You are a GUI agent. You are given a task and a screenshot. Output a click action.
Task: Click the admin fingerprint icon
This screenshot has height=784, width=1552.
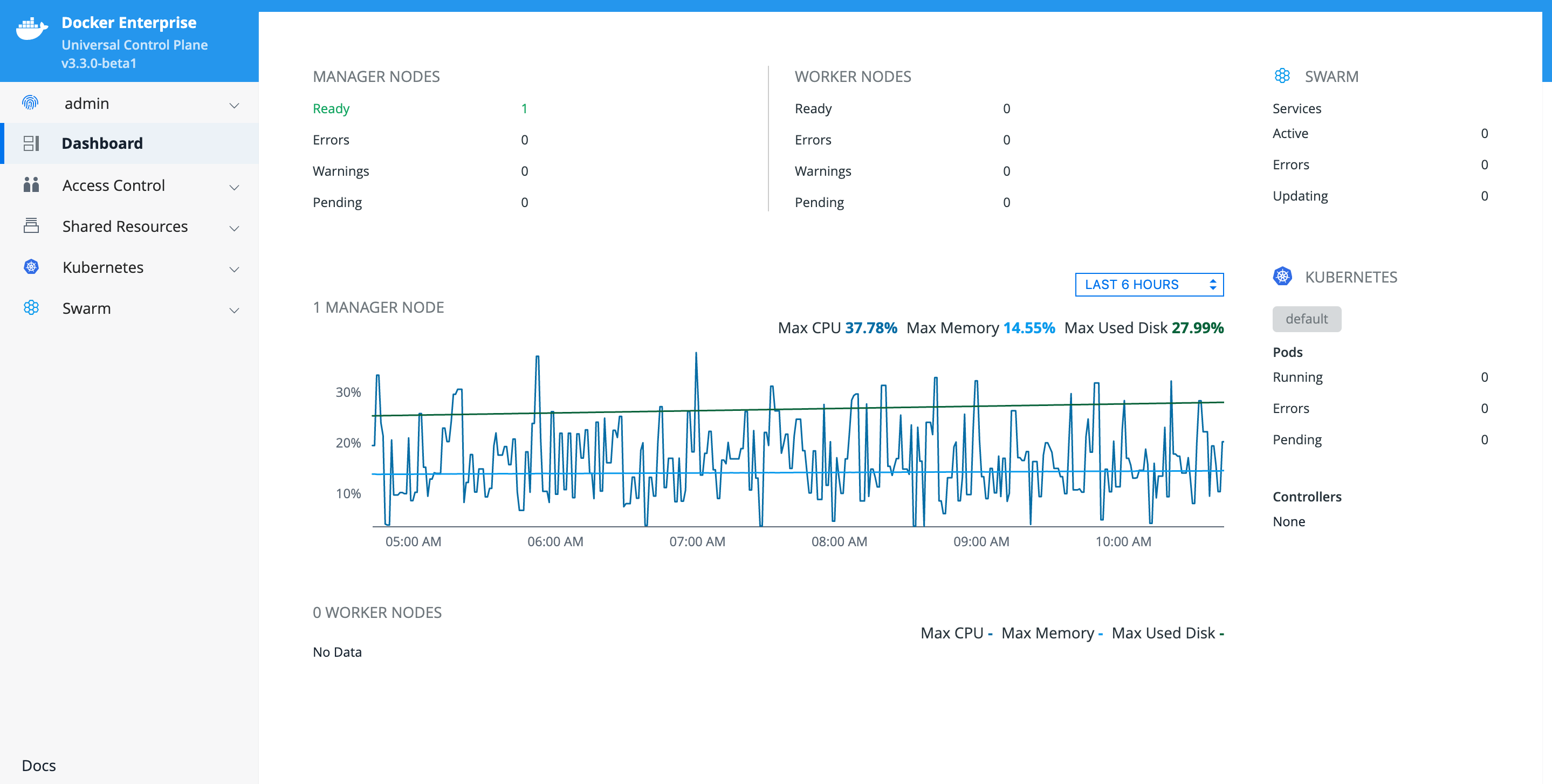coord(30,103)
